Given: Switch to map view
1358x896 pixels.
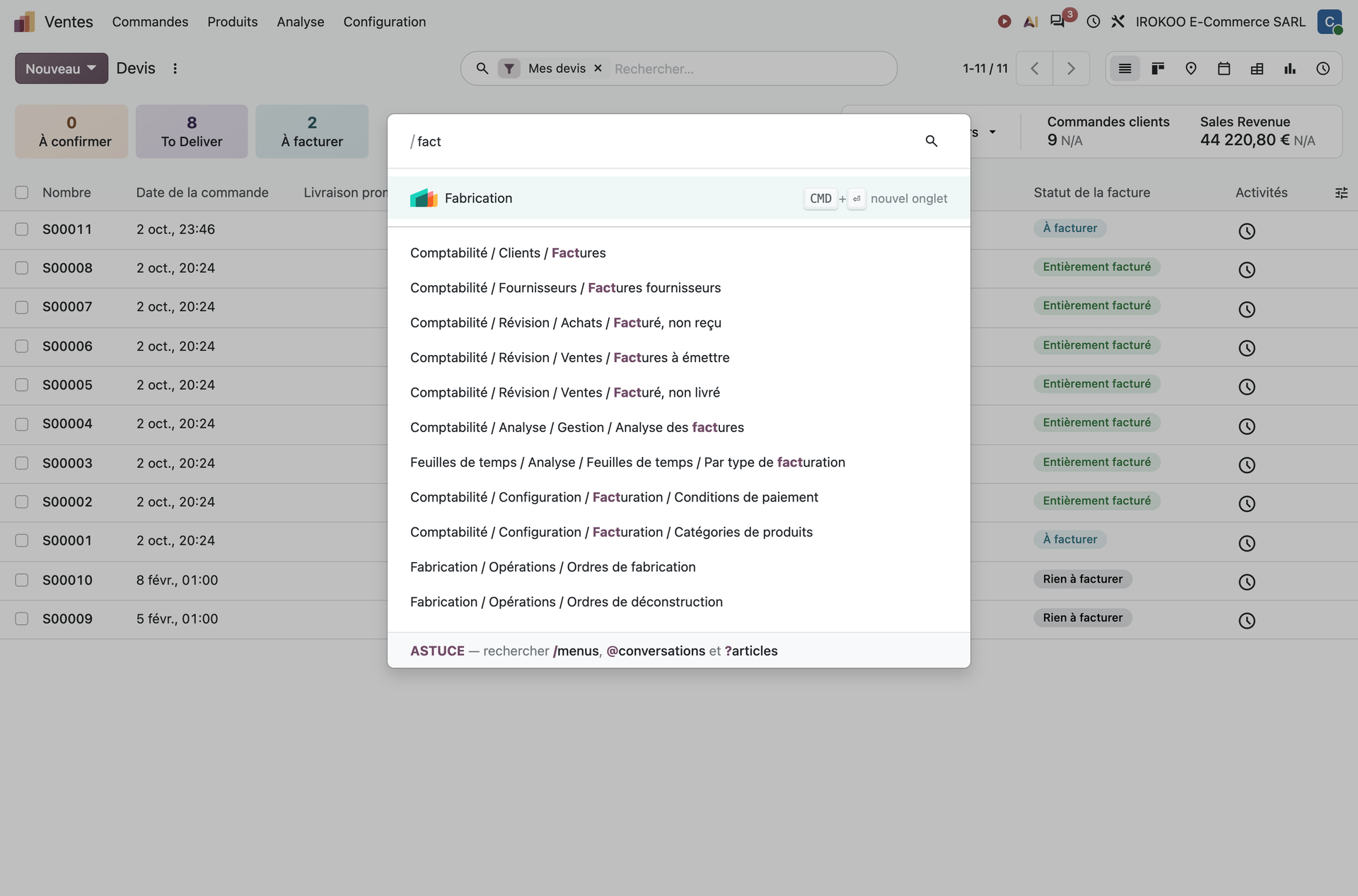Looking at the screenshot, I should point(1191,69).
